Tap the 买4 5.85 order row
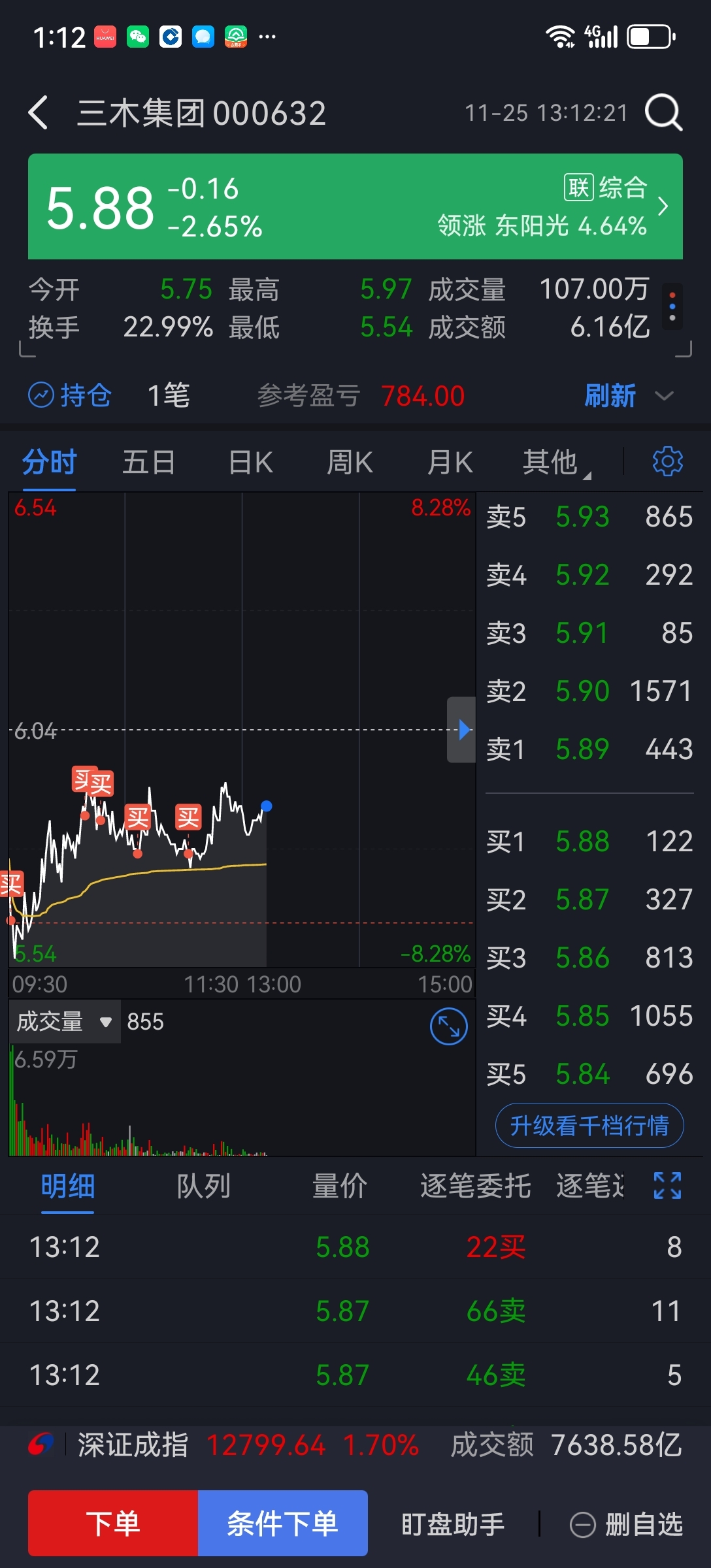This screenshot has height=1568, width=711. (589, 1016)
